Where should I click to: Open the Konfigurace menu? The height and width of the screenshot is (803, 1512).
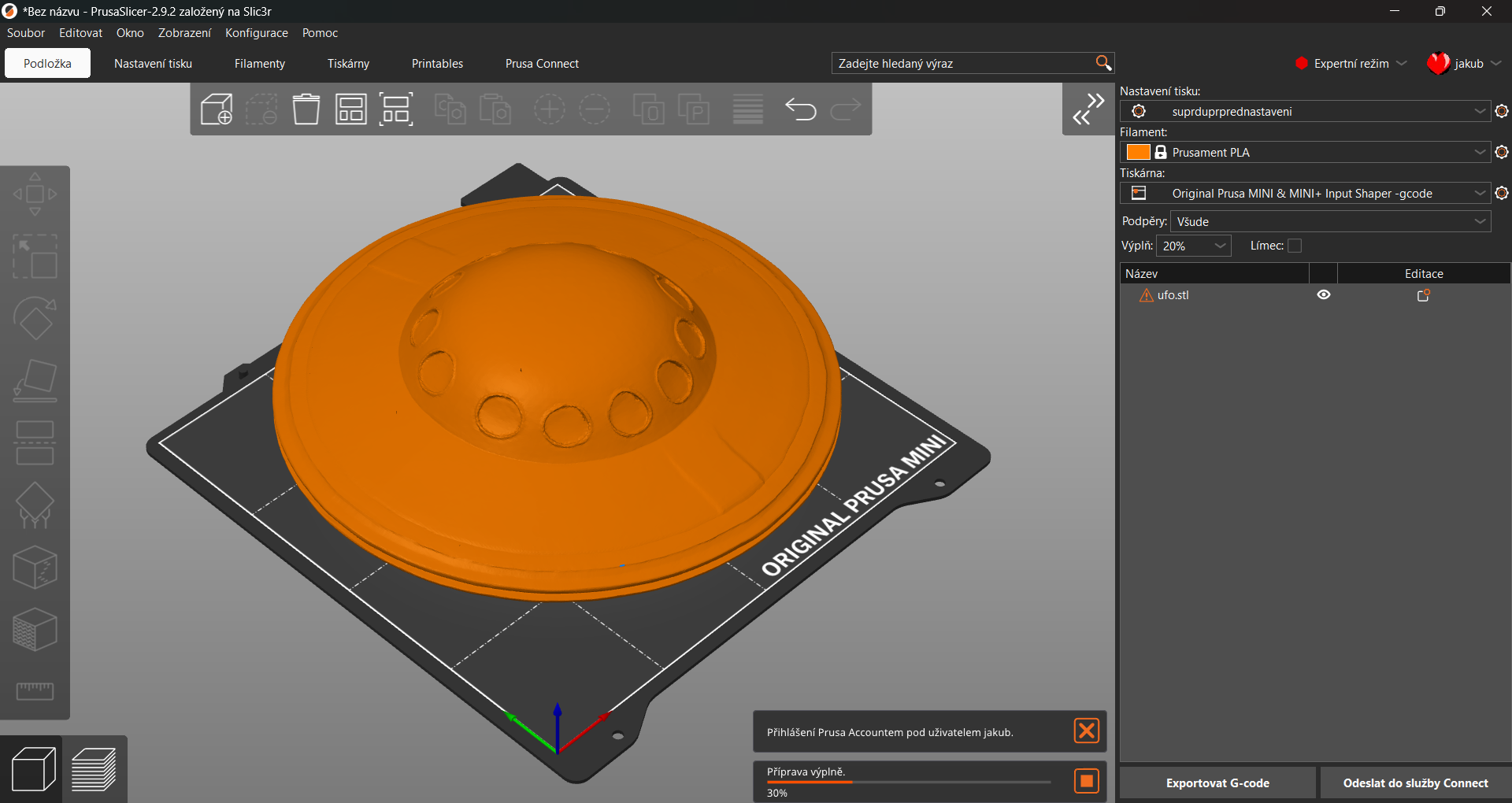pyautogui.click(x=257, y=33)
